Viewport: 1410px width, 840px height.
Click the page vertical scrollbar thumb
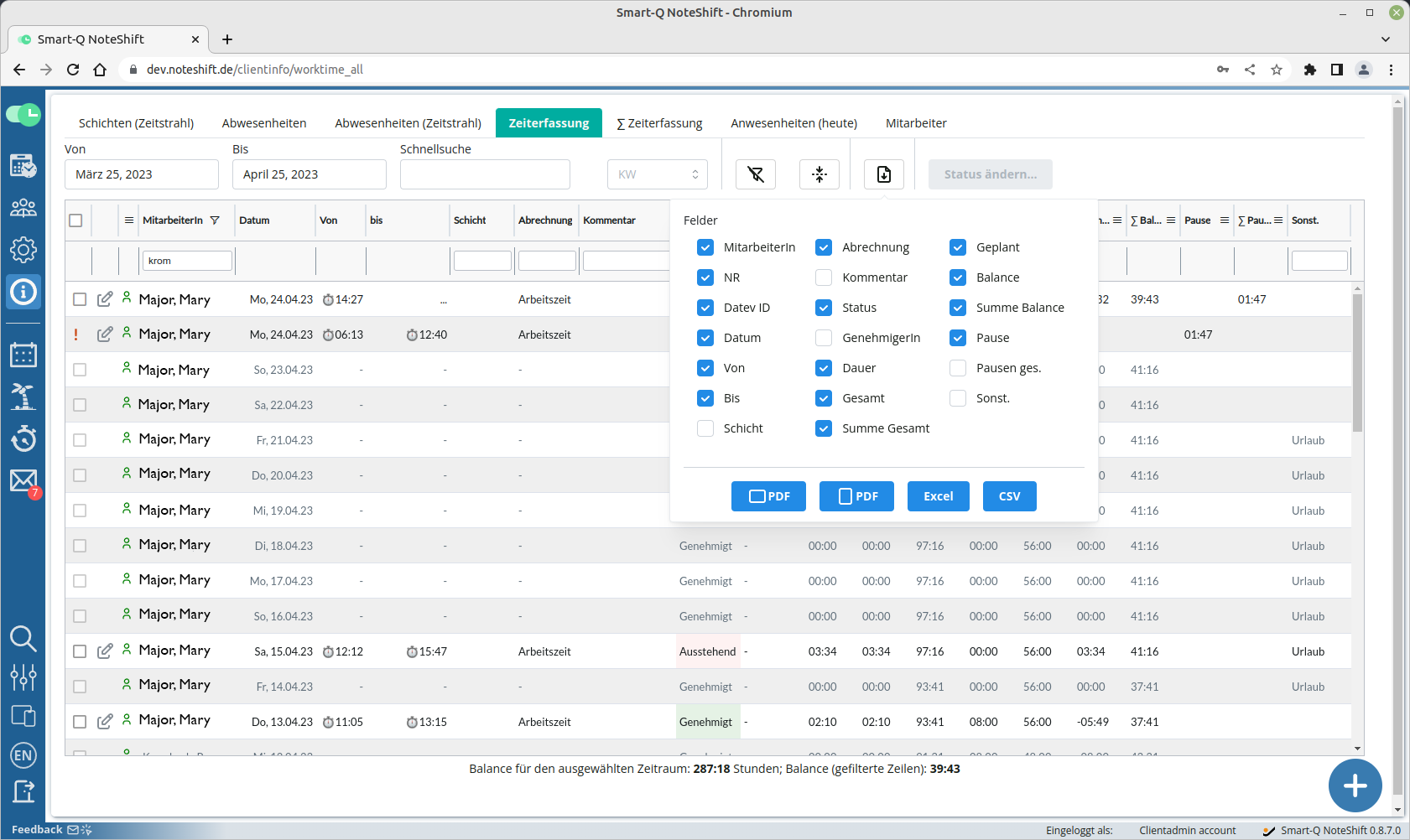(1397, 450)
